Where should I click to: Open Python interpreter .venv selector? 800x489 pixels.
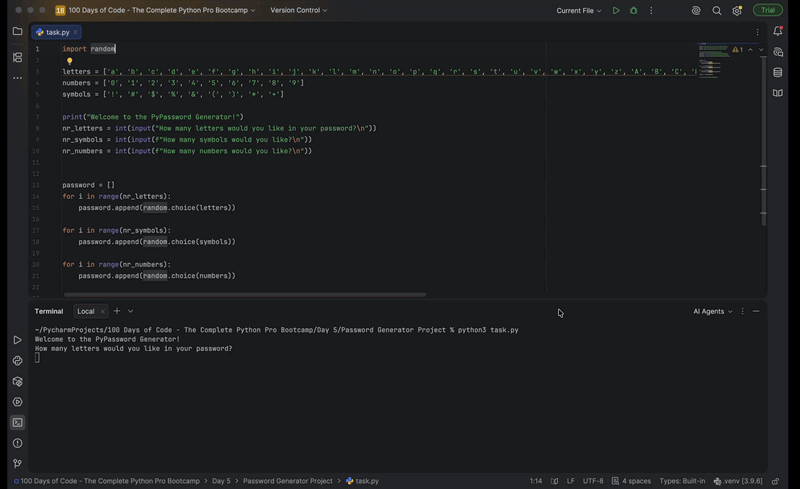click(x=738, y=481)
